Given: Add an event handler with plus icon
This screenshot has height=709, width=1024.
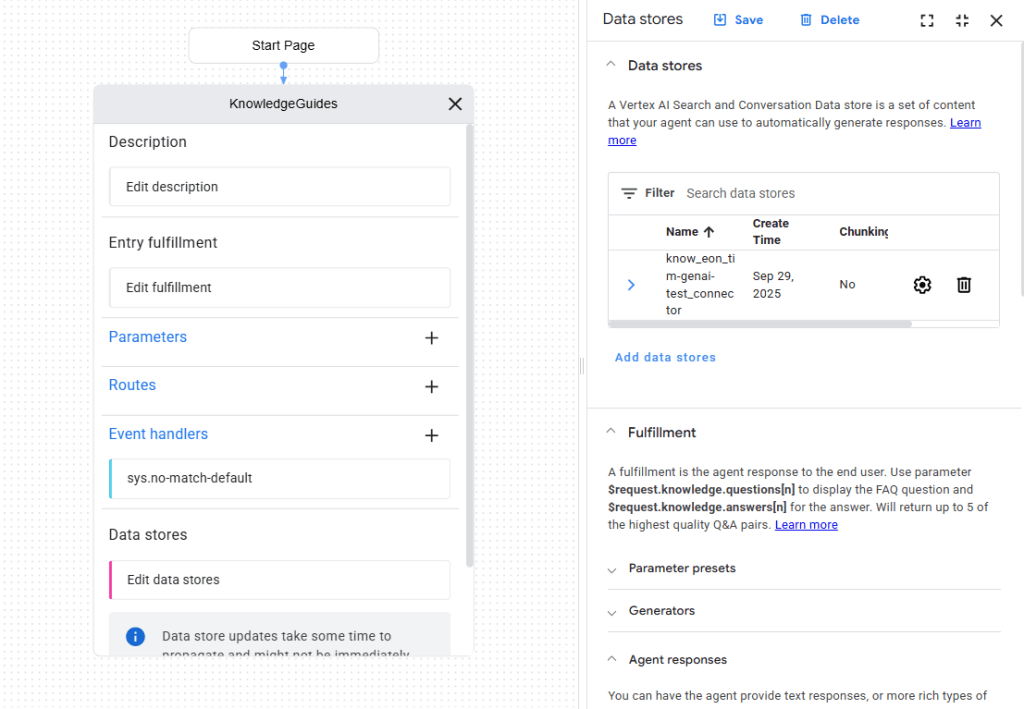Looking at the screenshot, I should pyautogui.click(x=432, y=435).
